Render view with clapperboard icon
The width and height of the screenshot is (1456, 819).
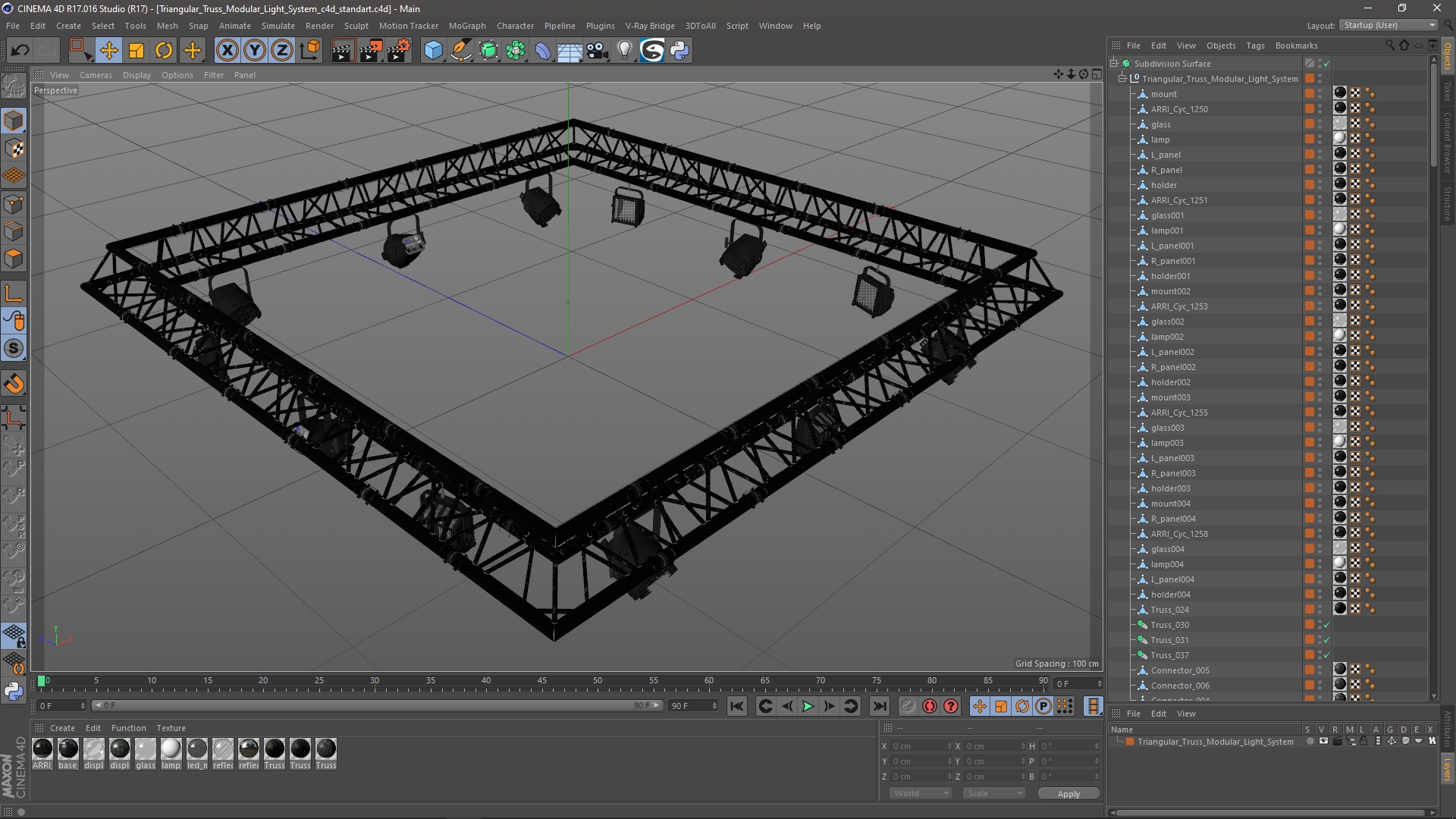click(x=342, y=51)
